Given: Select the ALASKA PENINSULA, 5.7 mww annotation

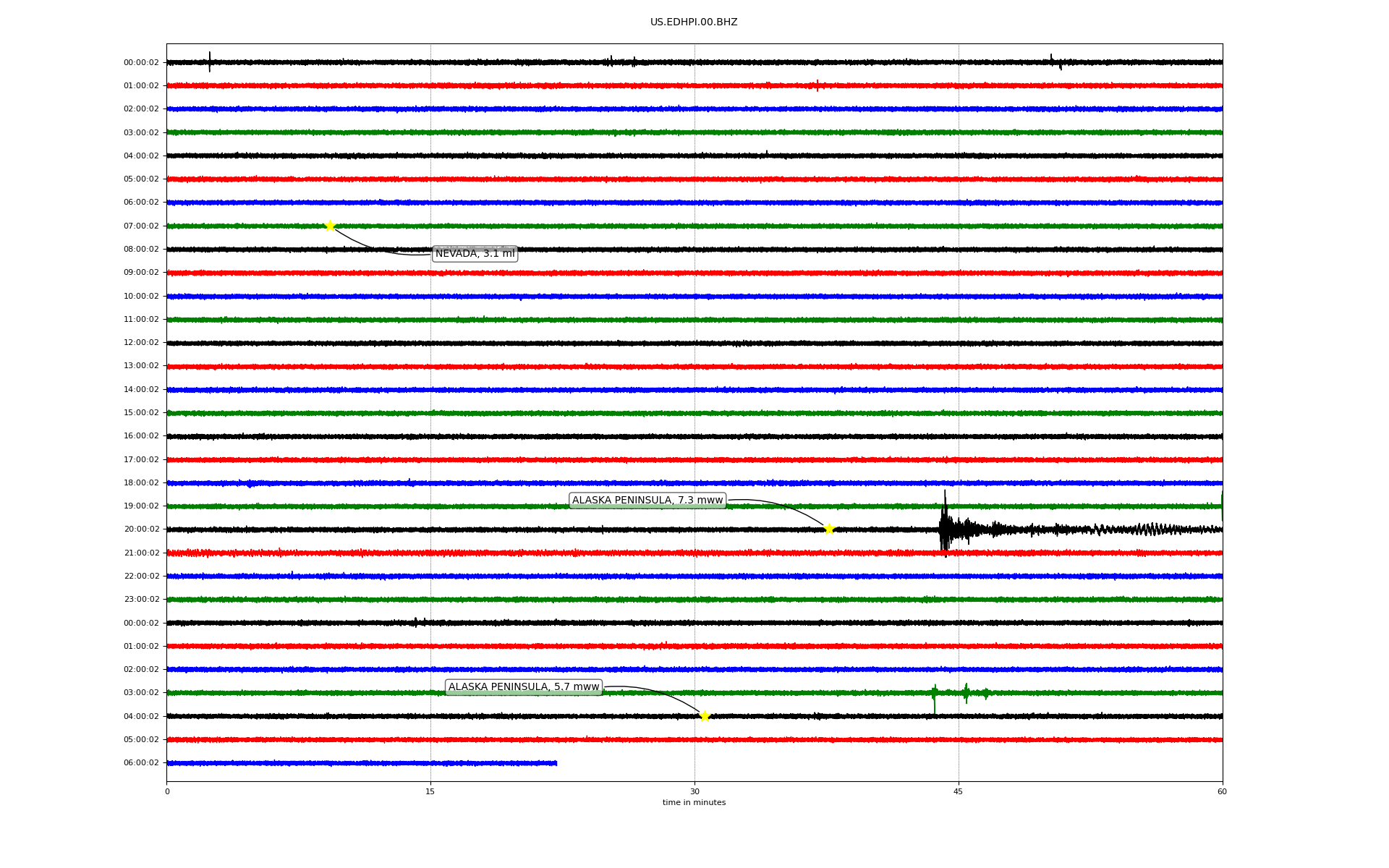Looking at the screenshot, I should [524, 687].
